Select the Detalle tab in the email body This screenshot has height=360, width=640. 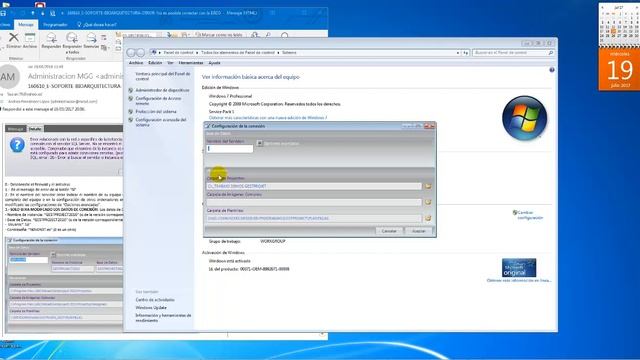coord(35,129)
